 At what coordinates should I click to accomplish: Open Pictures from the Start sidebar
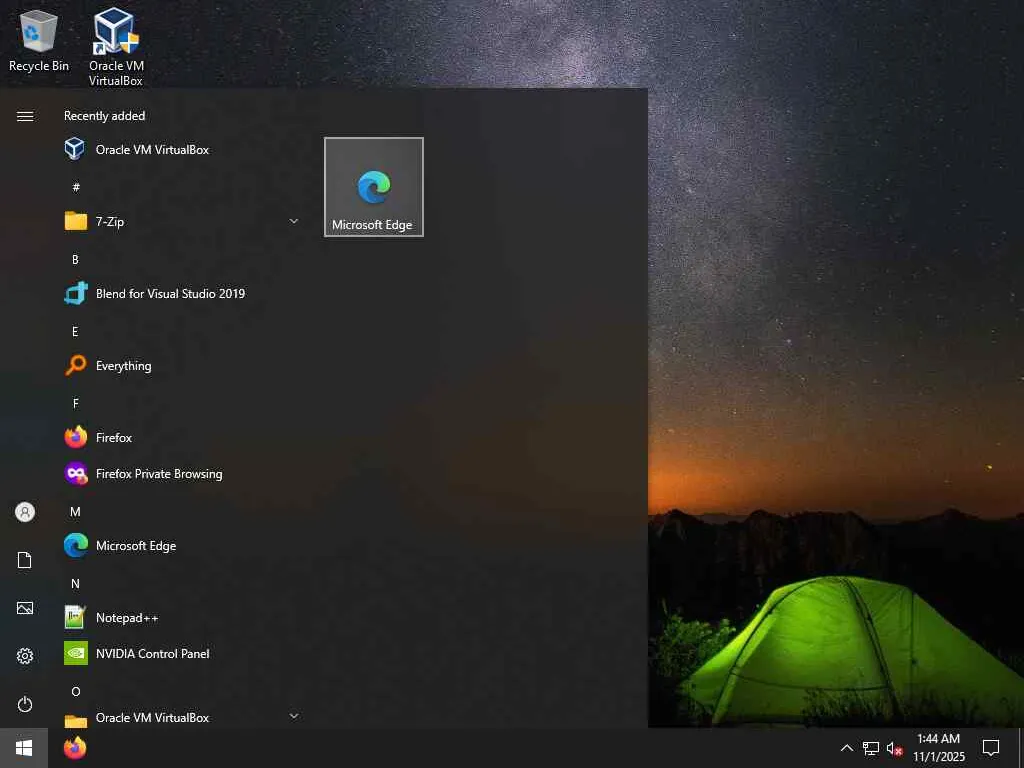tap(25, 608)
